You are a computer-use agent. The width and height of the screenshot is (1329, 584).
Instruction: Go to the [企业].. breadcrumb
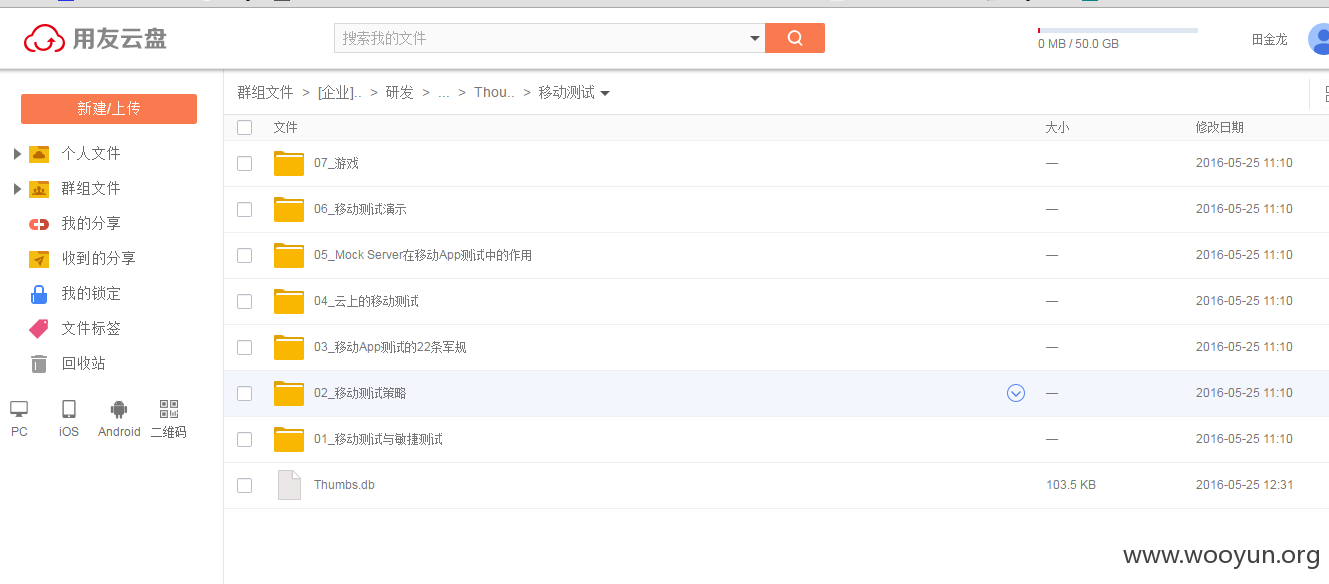pos(340,92)
